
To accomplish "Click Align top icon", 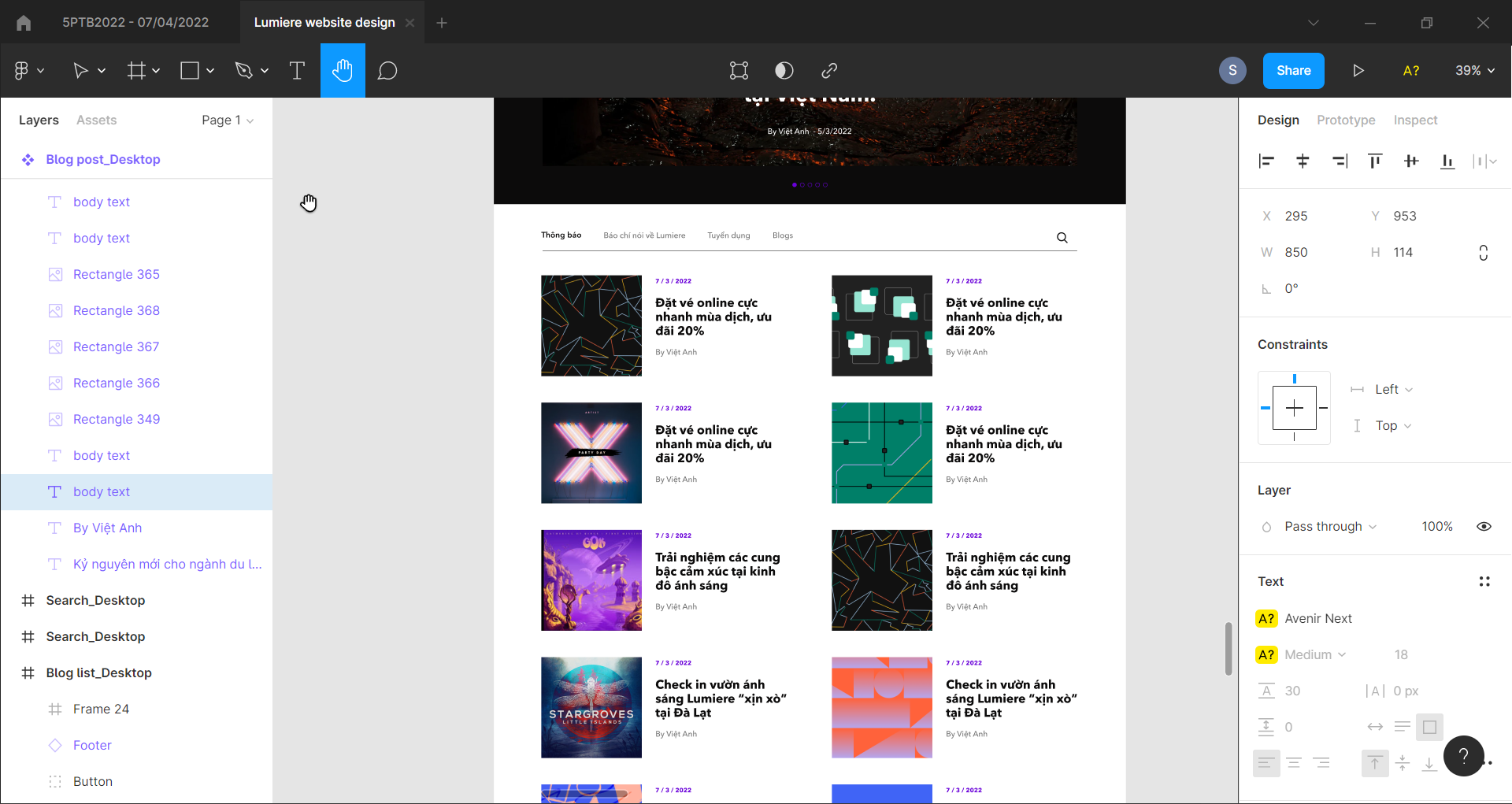I will click(1375, 161).
